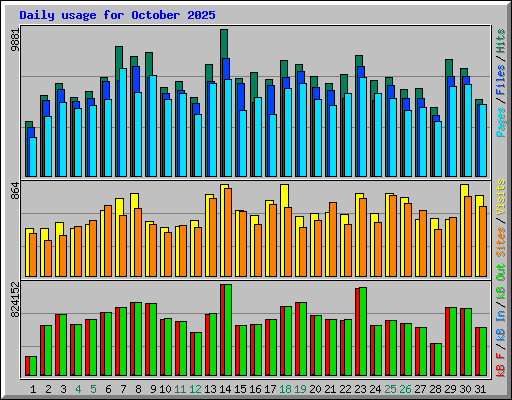The image size is (512, 400).
Task: Click day 23 on the date axis
Action: 360,389
